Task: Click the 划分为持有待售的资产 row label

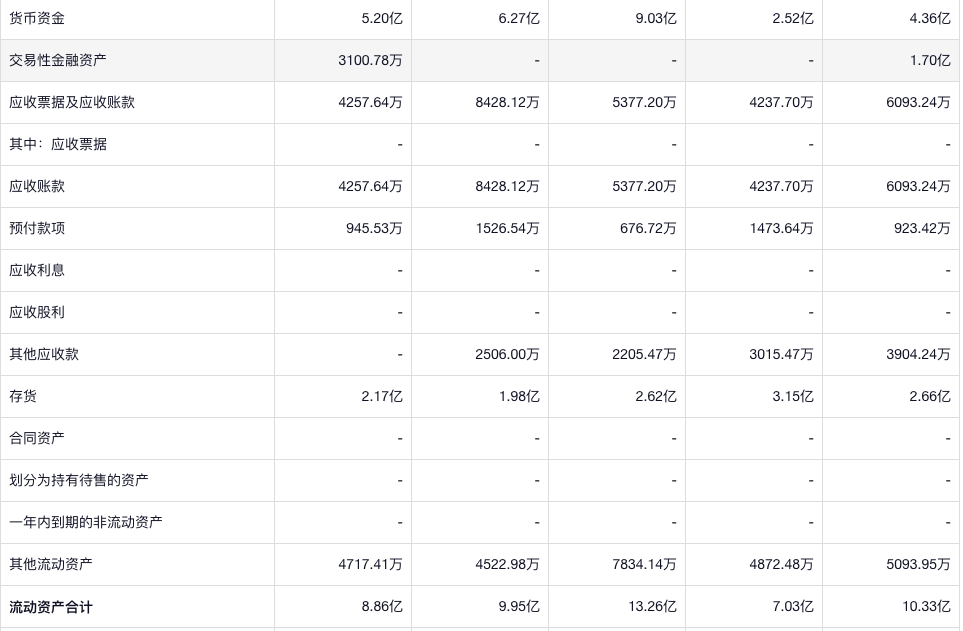Action: [x=79, y=480]
